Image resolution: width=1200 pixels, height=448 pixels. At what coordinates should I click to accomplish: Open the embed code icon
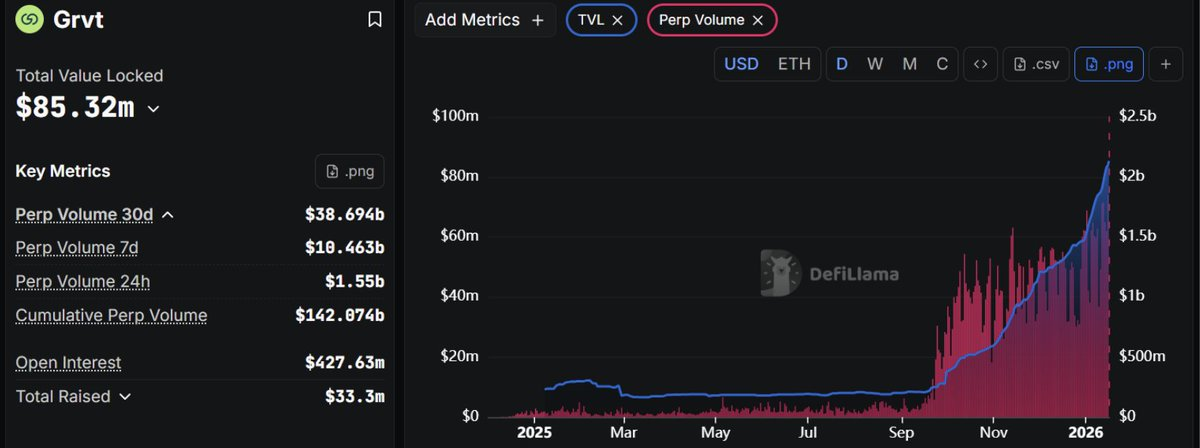pyautogui.click(x=980, y=64)
